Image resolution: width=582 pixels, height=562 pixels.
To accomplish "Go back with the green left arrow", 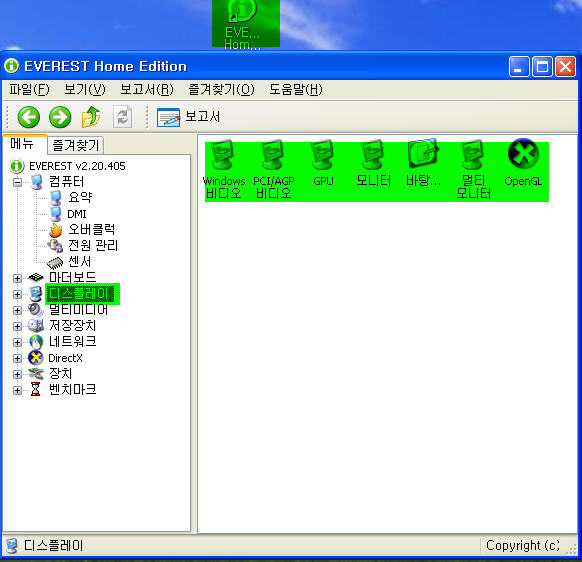I will [x=29, y=117].
